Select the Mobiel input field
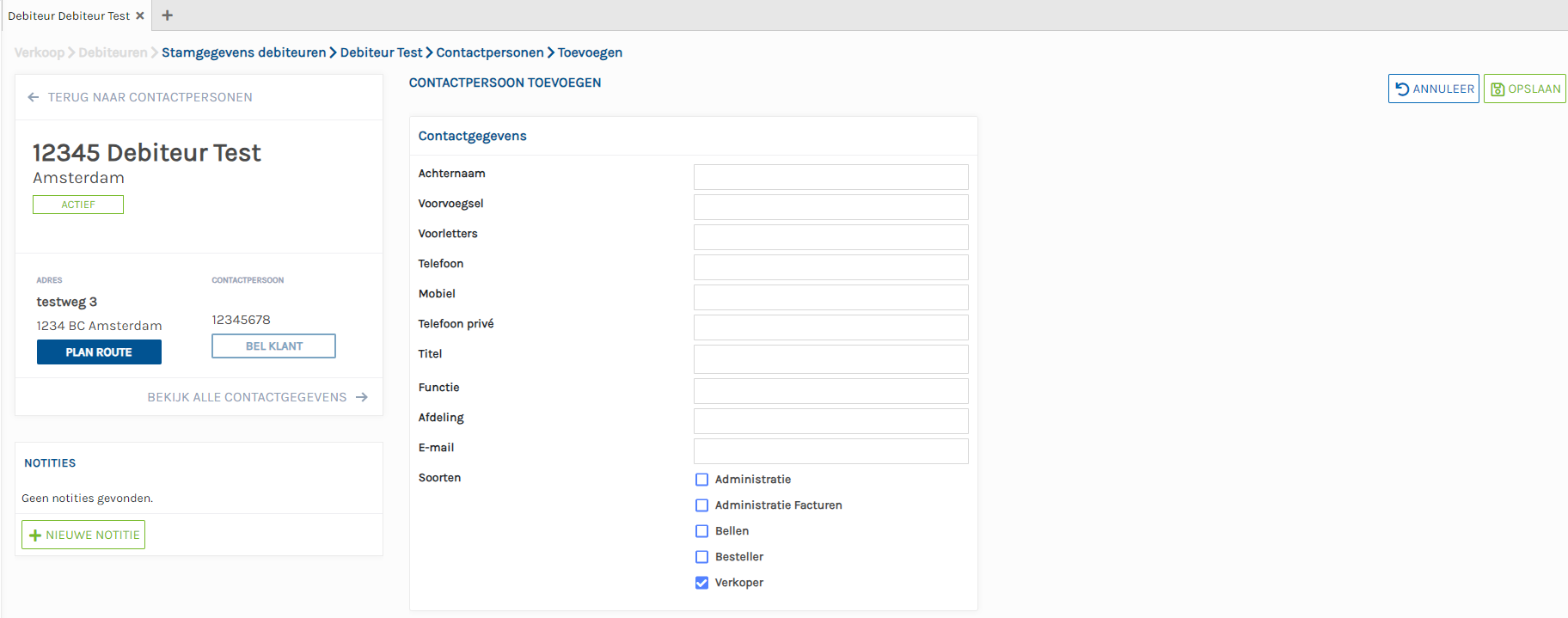The width and height of the screenshot is (1568, 618). pos(830,297)
